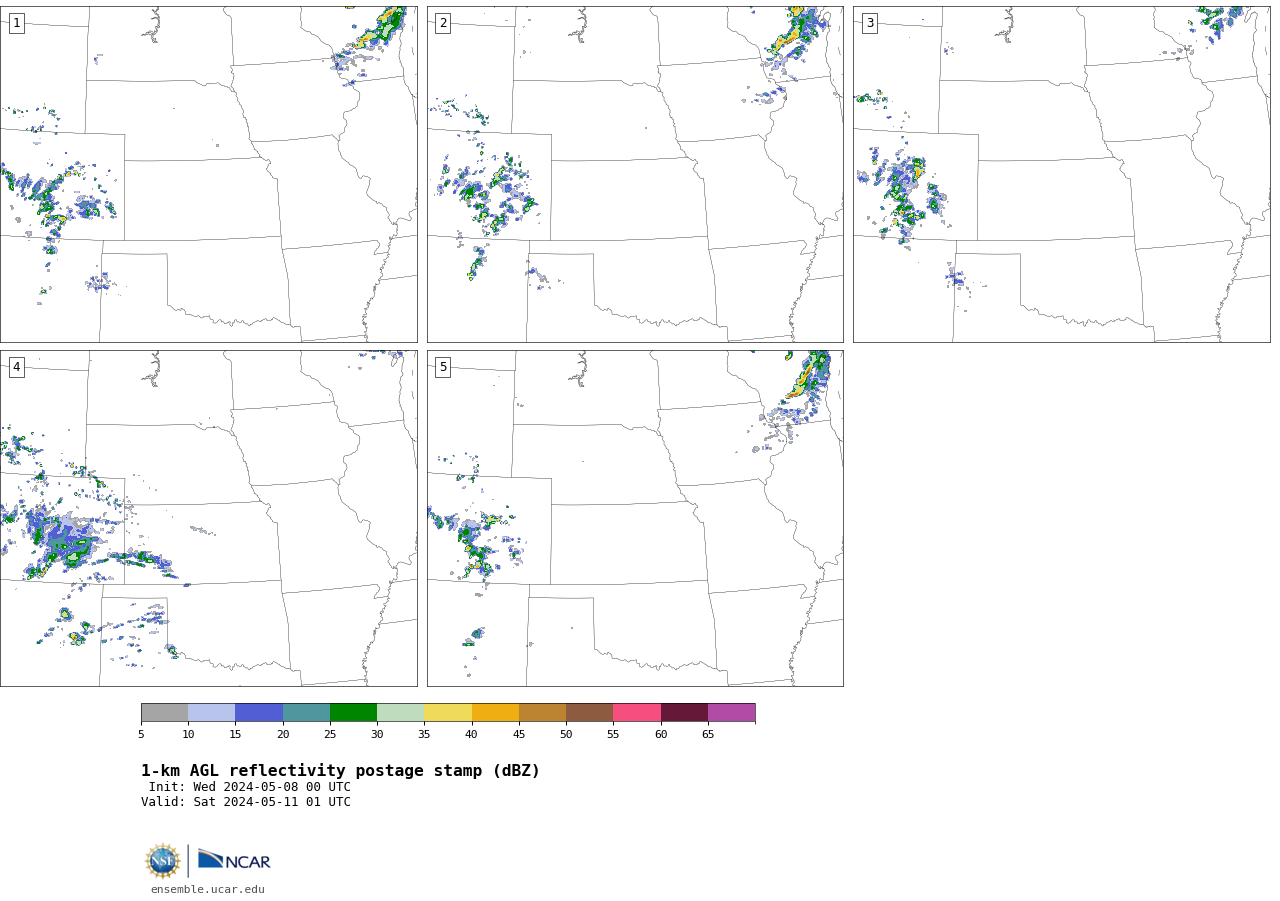This screenshot has width=1280, height=901.
Task: Click the maroon 60-65 dBZ swatch
Action: [x=684, y=713]
